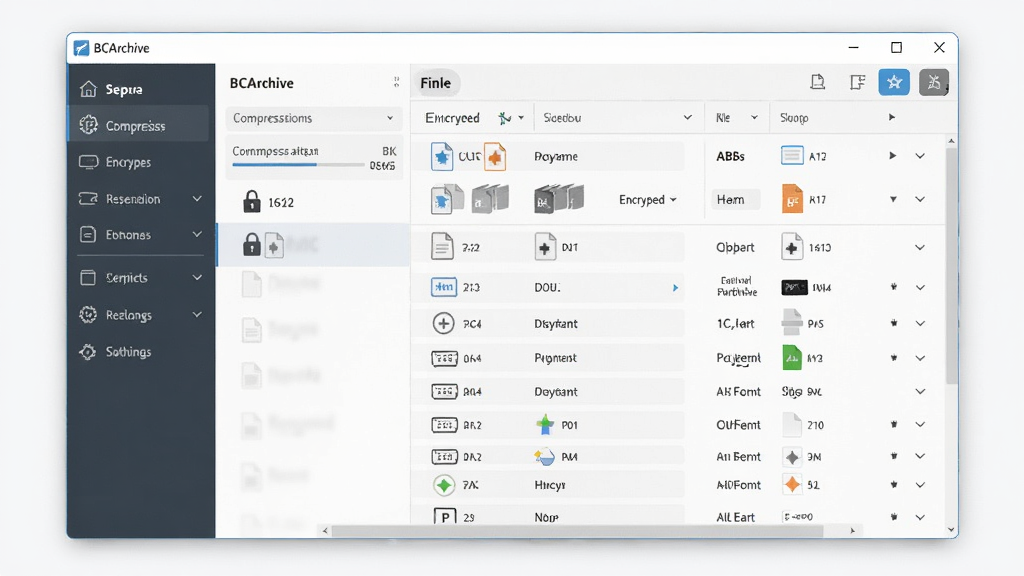1024x576 pixels.
Task: Open the Encryped dropdown next to Hem
Action: point(647,200)
